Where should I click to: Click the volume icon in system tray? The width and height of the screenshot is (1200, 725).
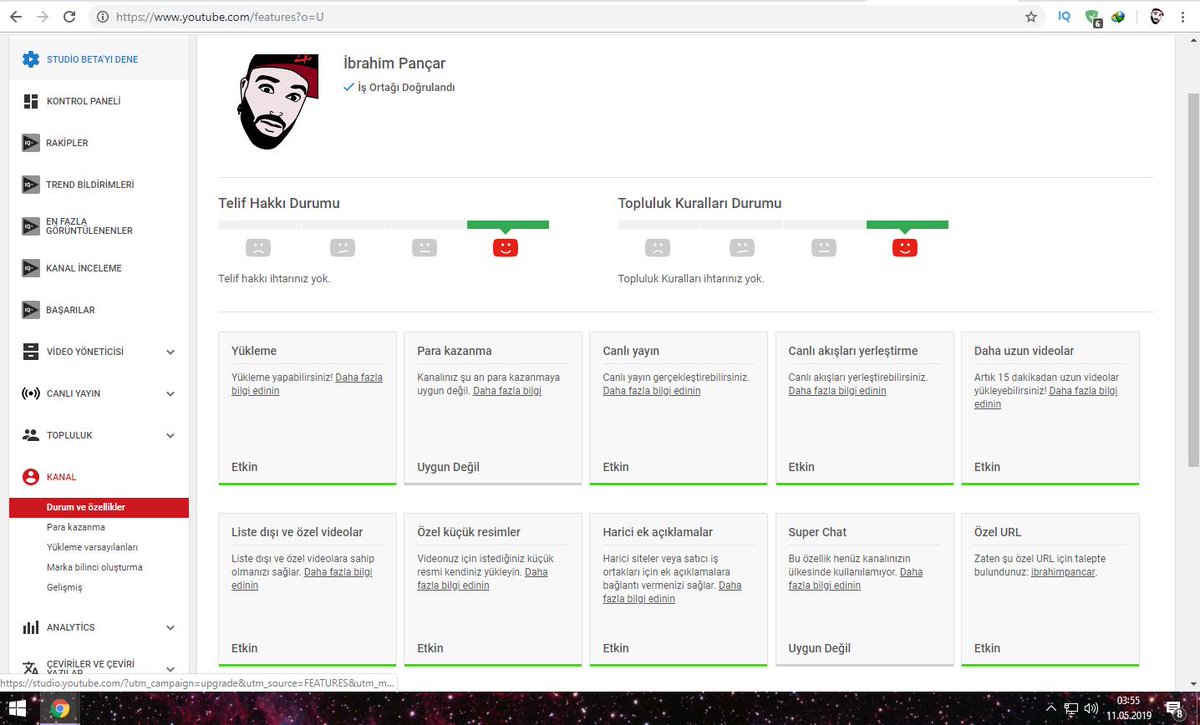(x=1091, y=709)
